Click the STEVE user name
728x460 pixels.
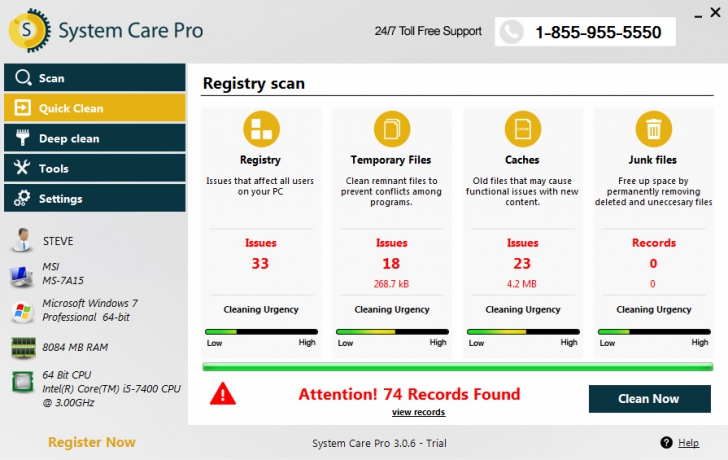pyautogui.click(x=58, y=241)
